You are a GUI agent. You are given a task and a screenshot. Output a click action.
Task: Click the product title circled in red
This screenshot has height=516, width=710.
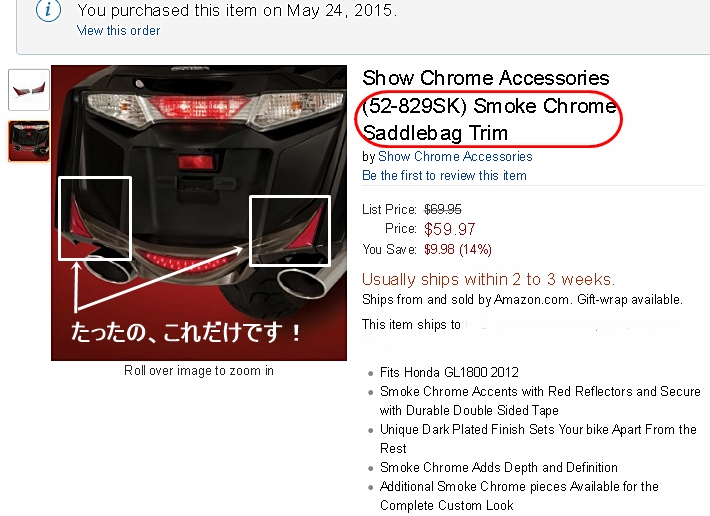point(489,119)
